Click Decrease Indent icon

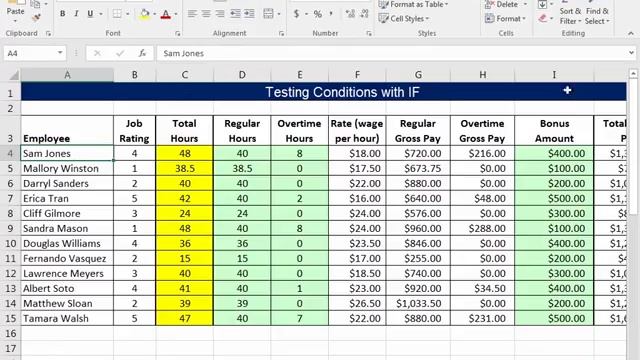(236, 14)
